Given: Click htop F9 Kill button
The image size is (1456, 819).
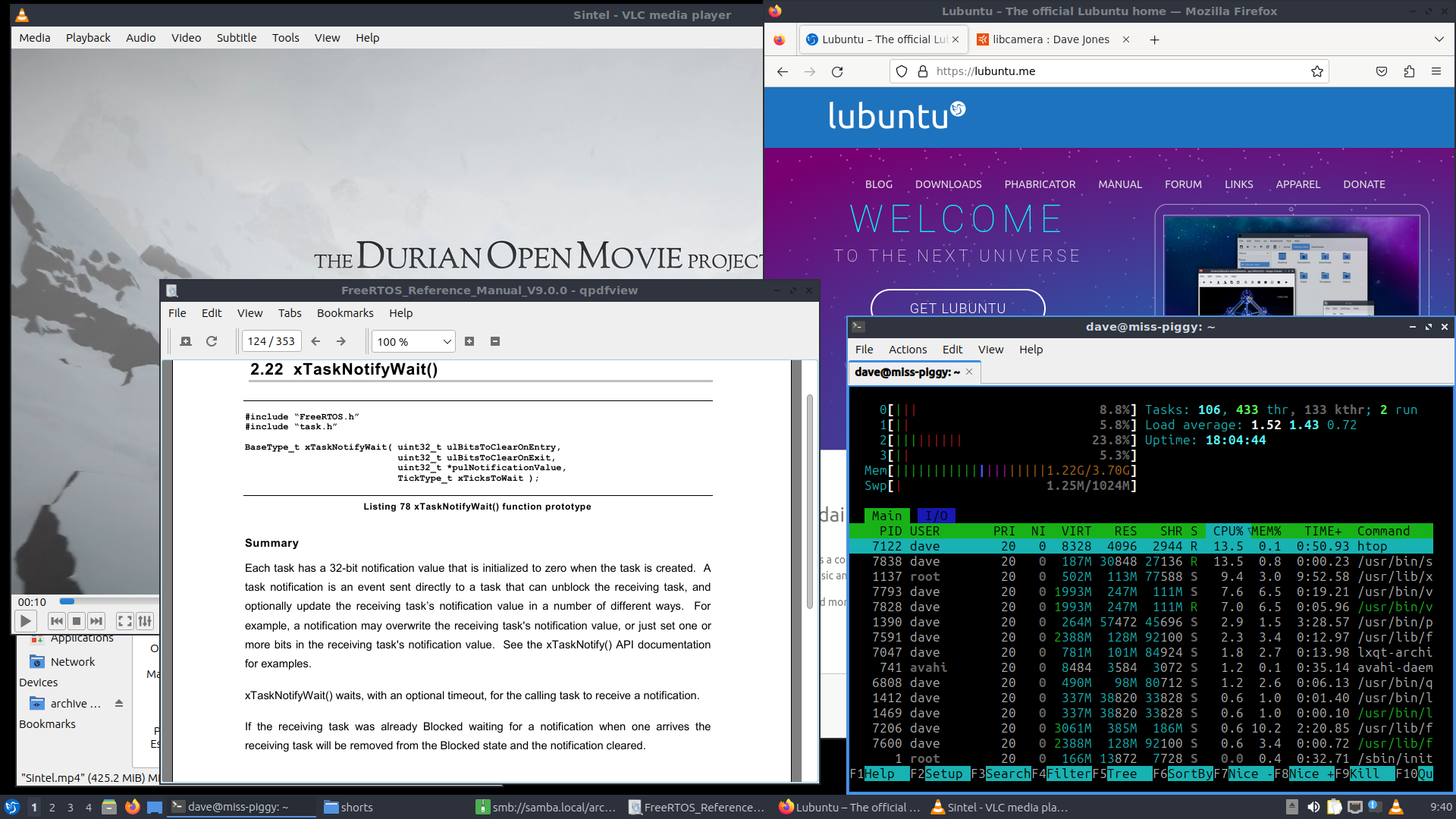Looking at the screenshot, I should point(1364,773).
